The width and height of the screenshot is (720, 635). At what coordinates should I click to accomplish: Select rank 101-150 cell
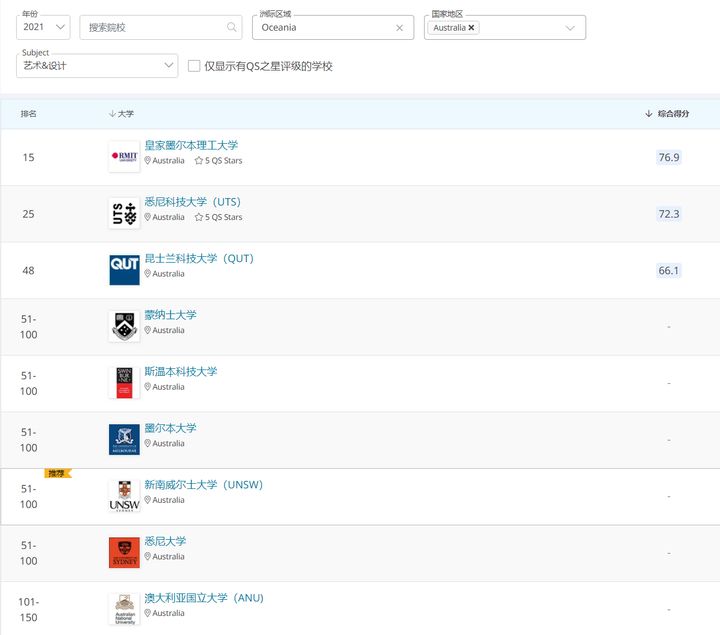28,610
